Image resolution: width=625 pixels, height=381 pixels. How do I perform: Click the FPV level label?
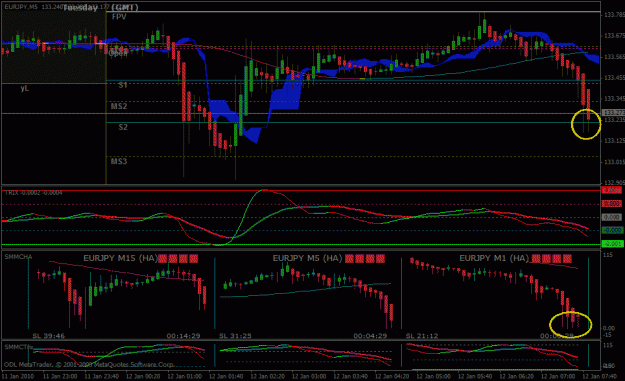pyautogui.click(x=119, y=17)
